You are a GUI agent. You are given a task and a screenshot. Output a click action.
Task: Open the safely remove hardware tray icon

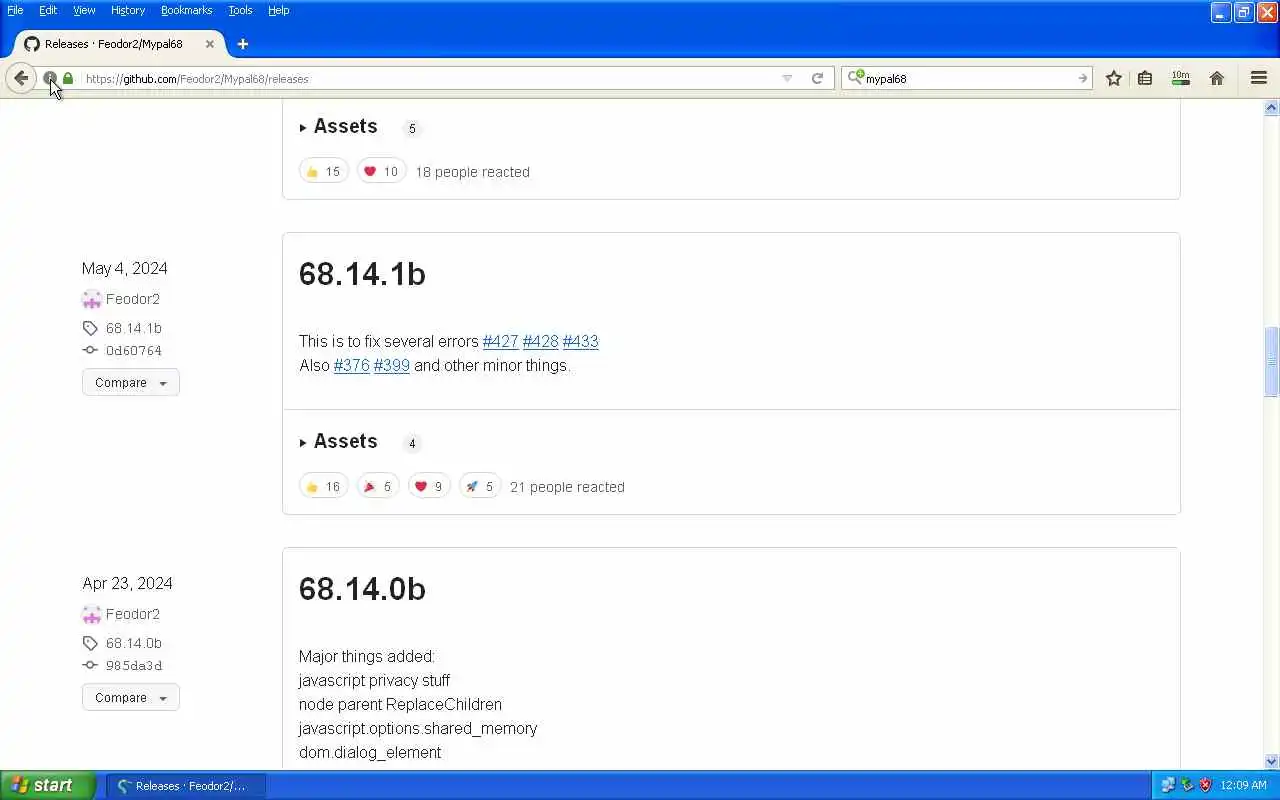1186,786
